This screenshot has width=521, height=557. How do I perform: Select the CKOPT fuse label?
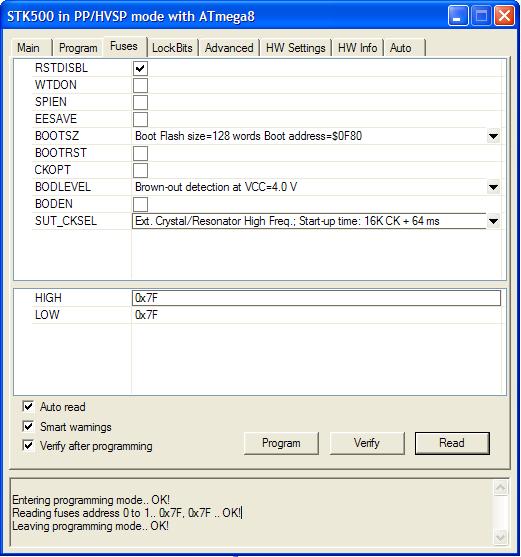[x=53, y=170]
